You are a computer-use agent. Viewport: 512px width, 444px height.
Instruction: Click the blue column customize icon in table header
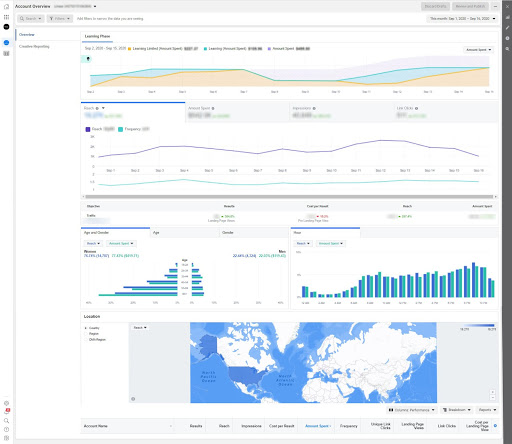tap(495, 426)
